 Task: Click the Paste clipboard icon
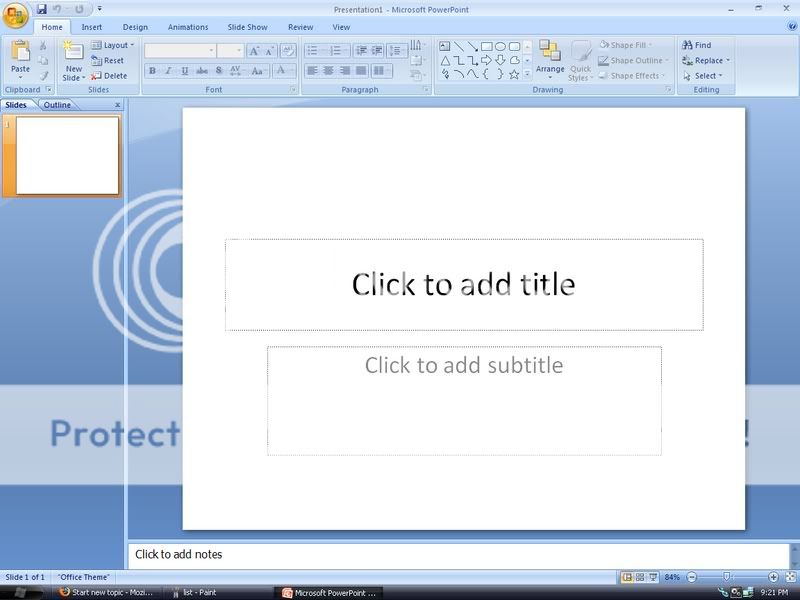coord(20,53)
